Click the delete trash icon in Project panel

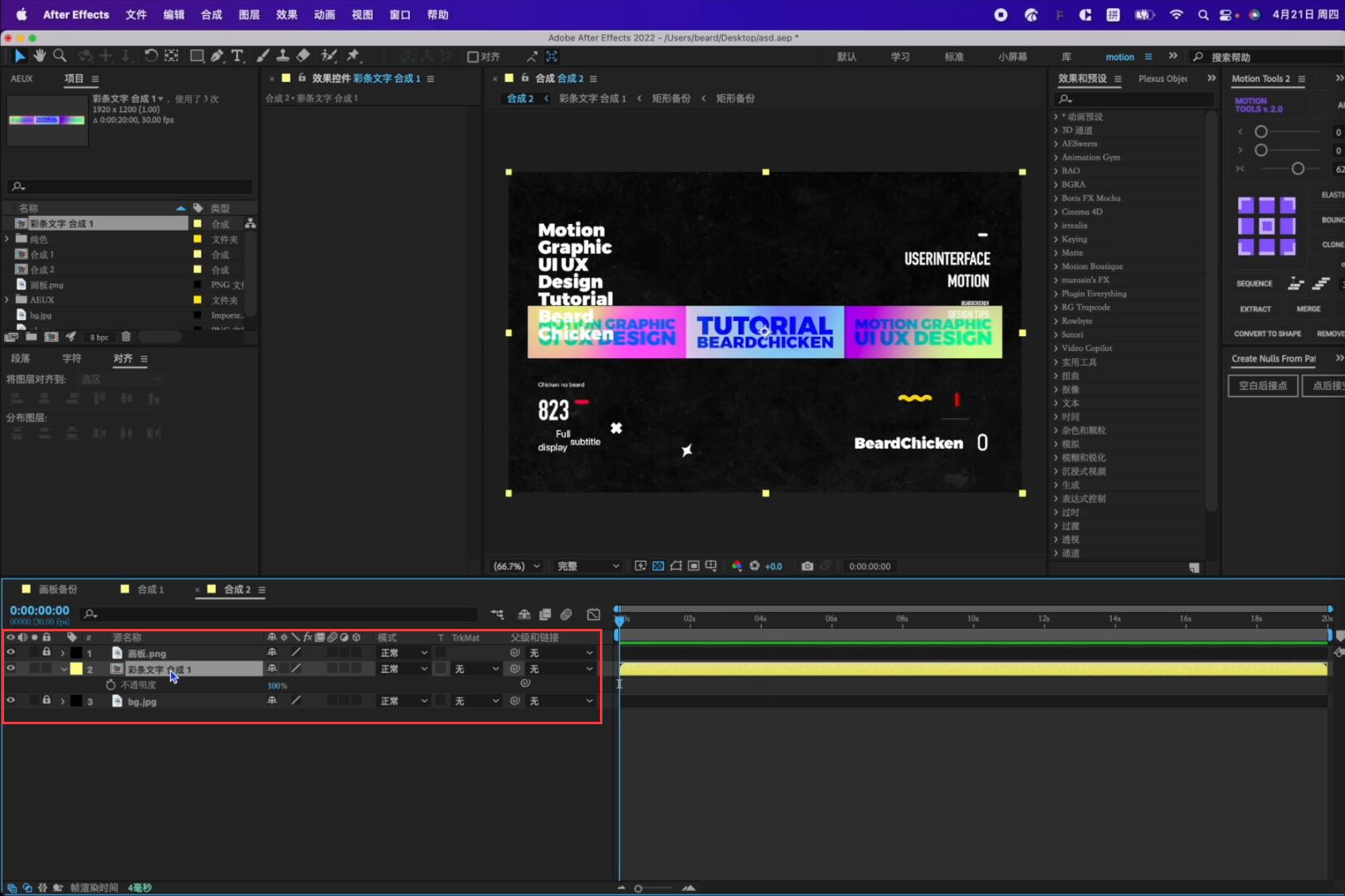(x=126, y=337)
